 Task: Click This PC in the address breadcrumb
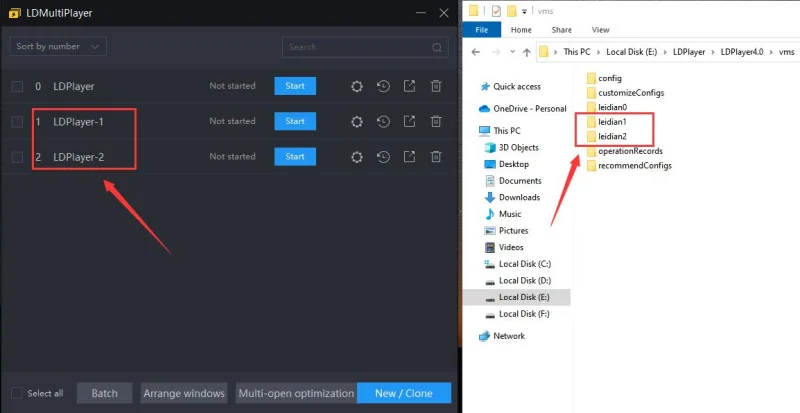point(577,52)
